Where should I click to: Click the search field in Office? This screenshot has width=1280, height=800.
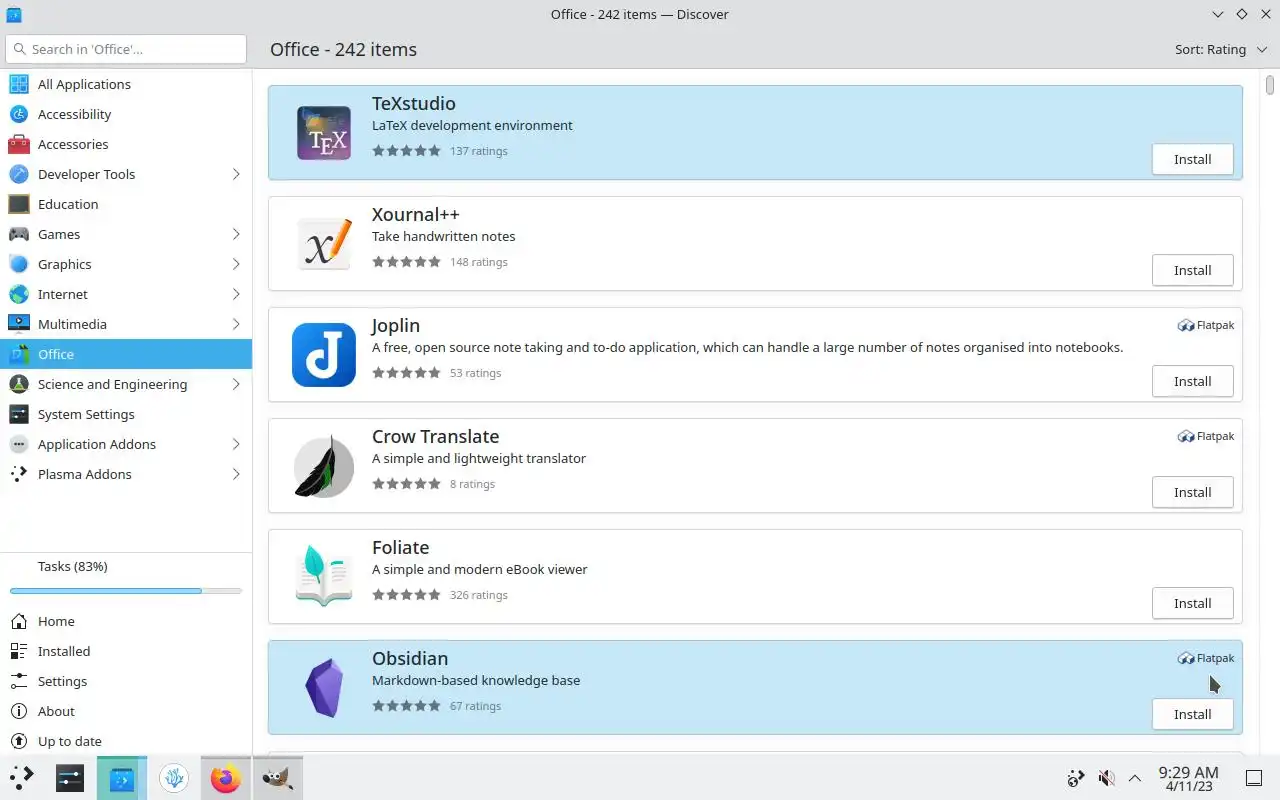click(126, 49)
